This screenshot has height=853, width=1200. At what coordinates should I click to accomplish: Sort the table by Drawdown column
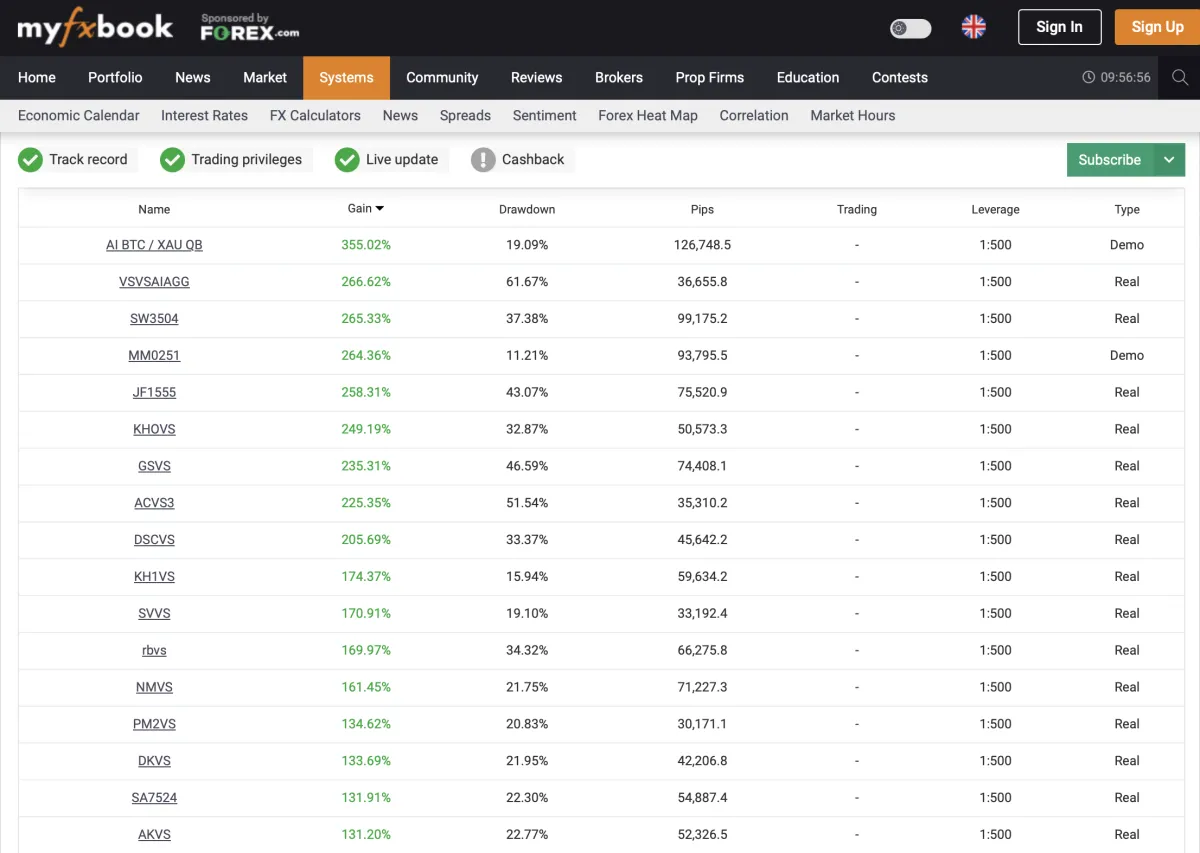coord(527,209)
